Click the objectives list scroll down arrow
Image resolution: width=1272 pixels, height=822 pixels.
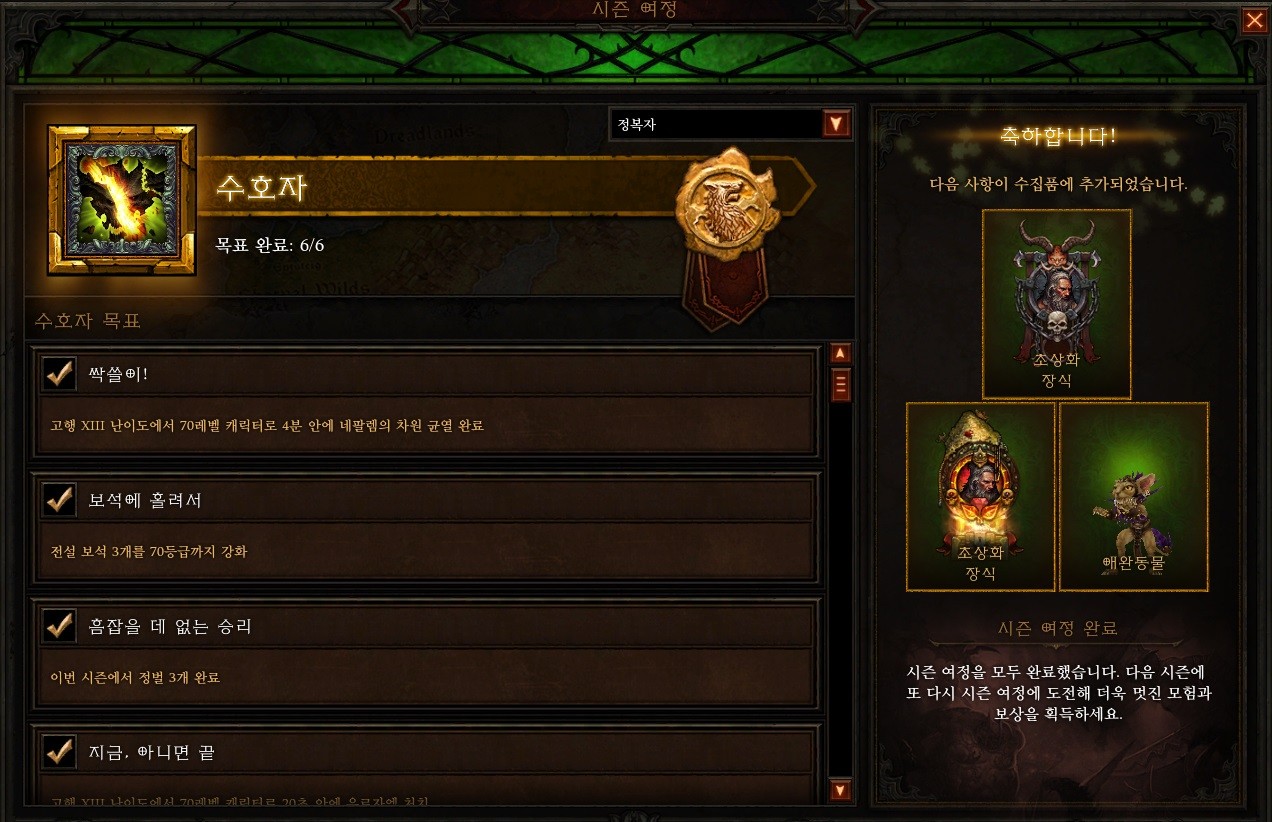click(841, 791)
